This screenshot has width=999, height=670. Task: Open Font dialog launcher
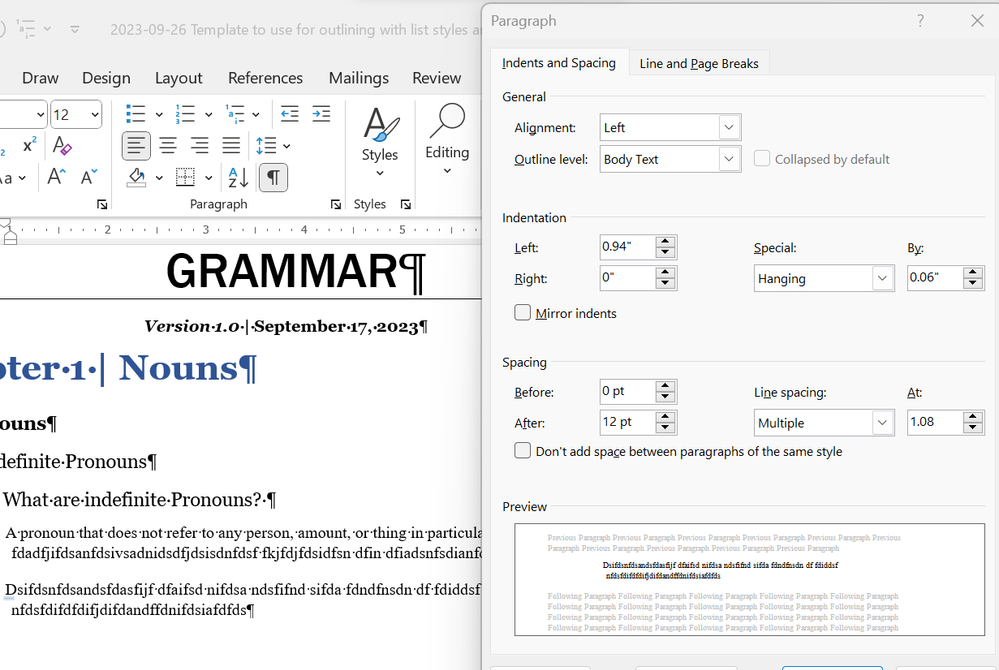tap(102, 204)
